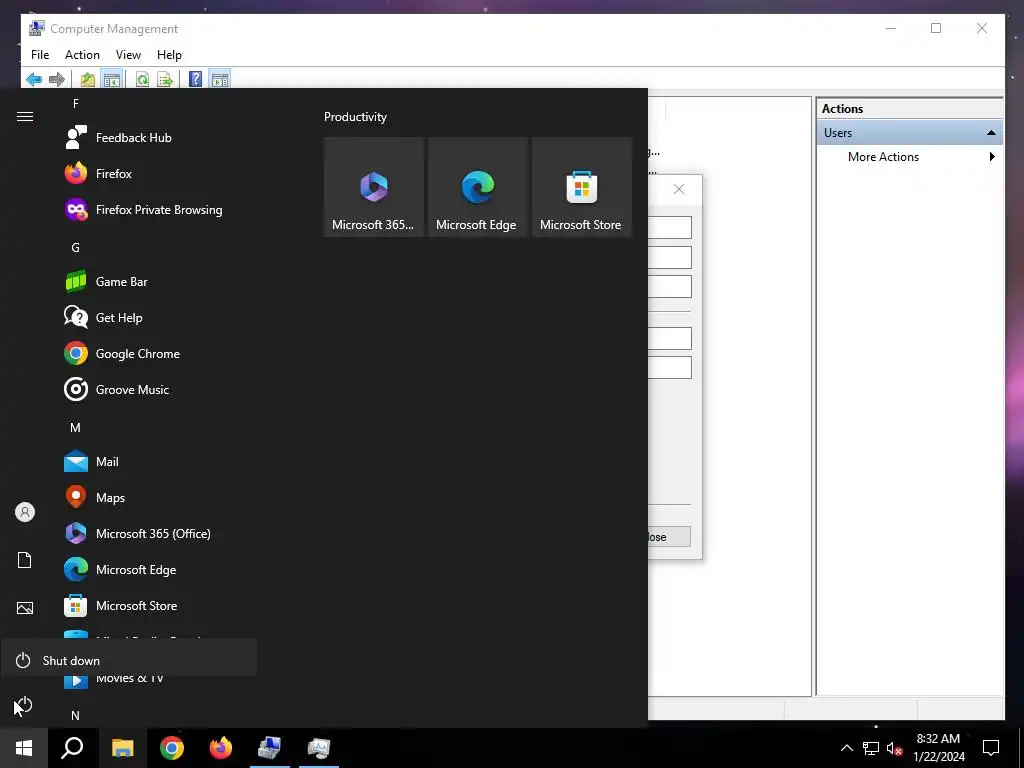Close the dialog with its X button
Screen dimensions: 1024x768
click(679, 189)
